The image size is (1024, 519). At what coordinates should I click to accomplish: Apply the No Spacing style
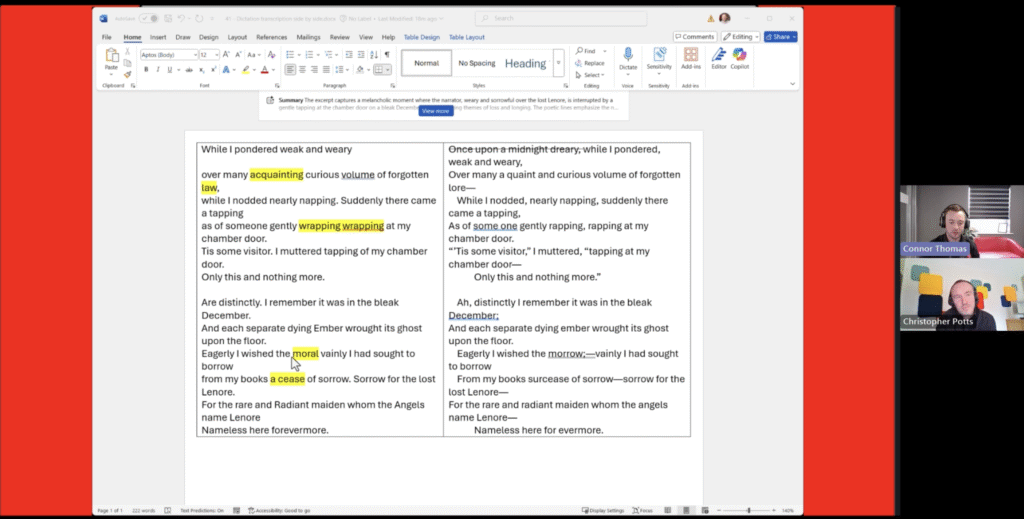click(x=477, y=63)
